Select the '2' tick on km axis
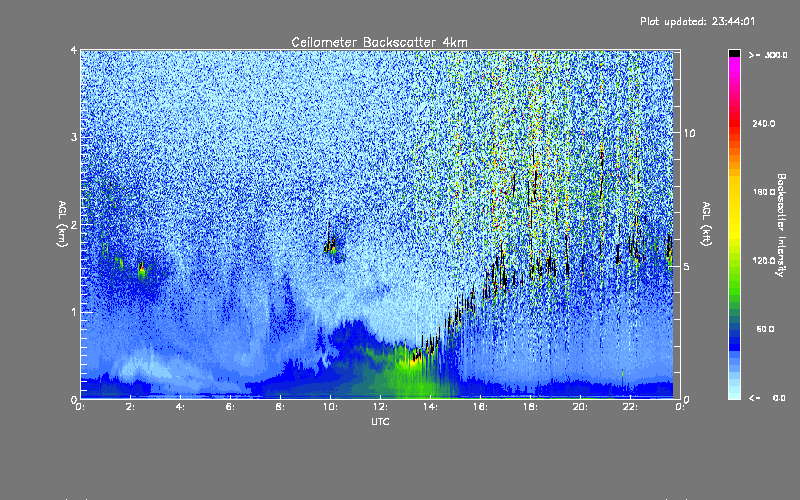The image size is (800, 500). point(74,224)
